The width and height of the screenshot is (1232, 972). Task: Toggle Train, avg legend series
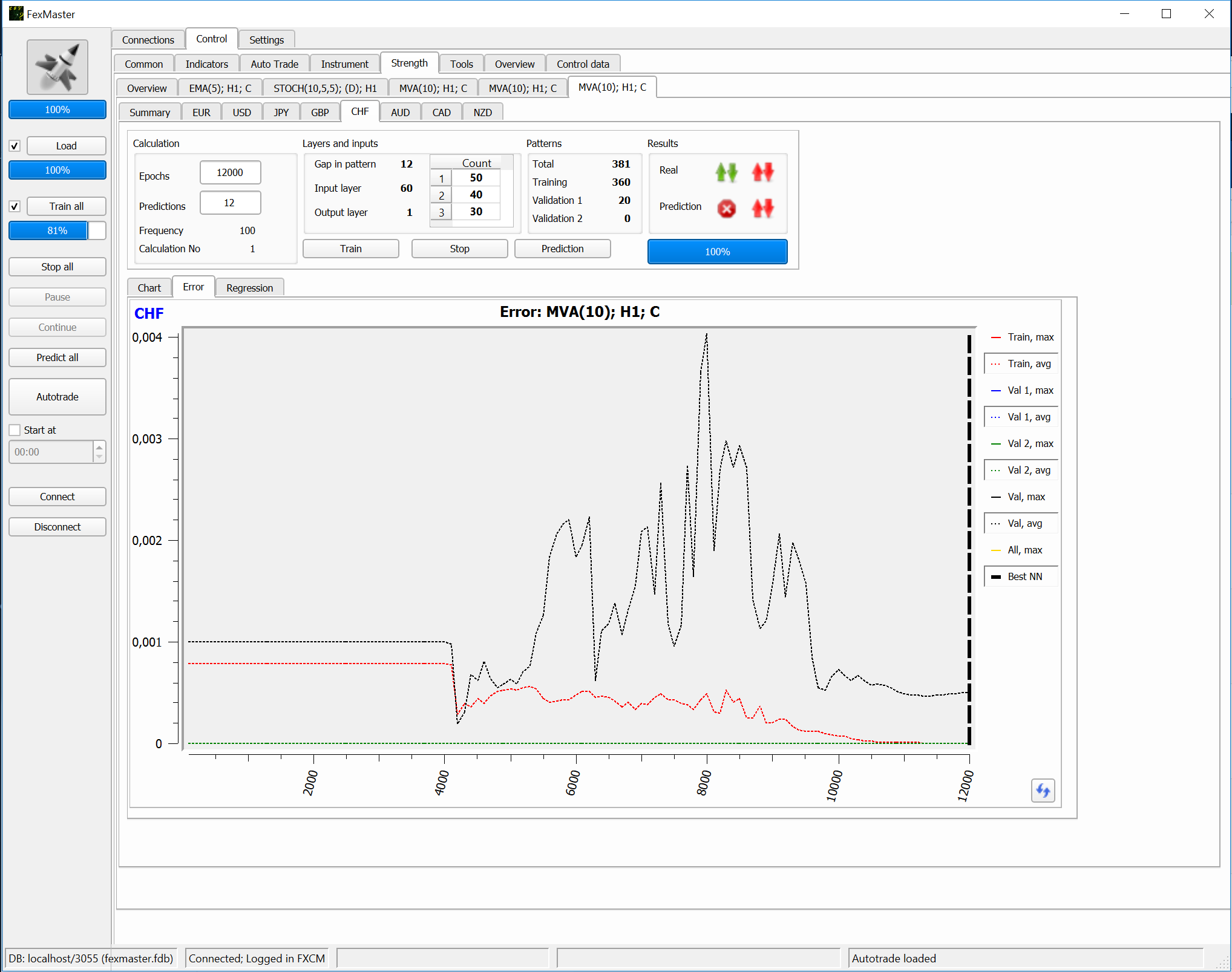(1021, 364)
